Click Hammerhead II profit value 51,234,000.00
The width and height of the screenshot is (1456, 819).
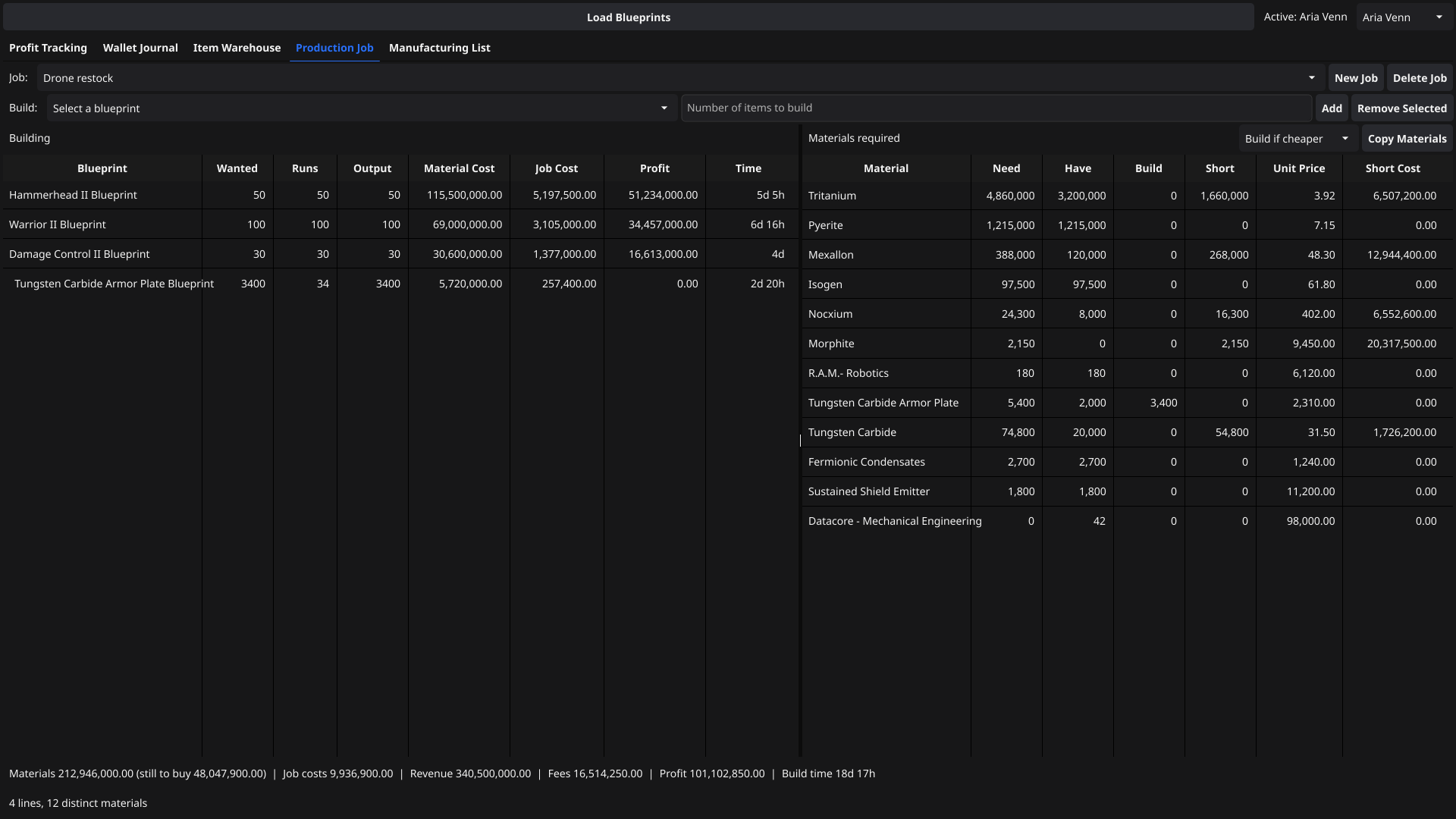point(663,195)
